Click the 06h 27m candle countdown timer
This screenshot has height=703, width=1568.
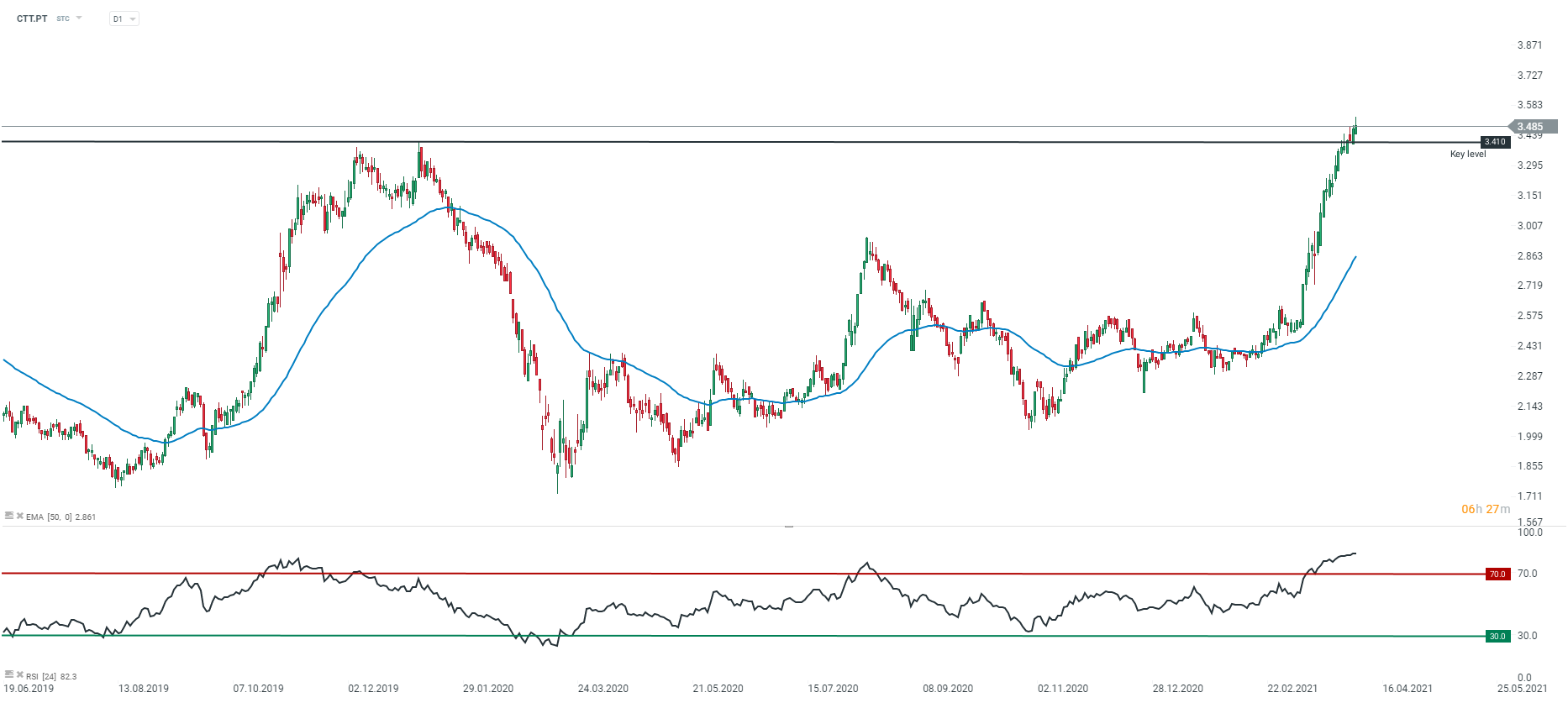coord(1485,509)
